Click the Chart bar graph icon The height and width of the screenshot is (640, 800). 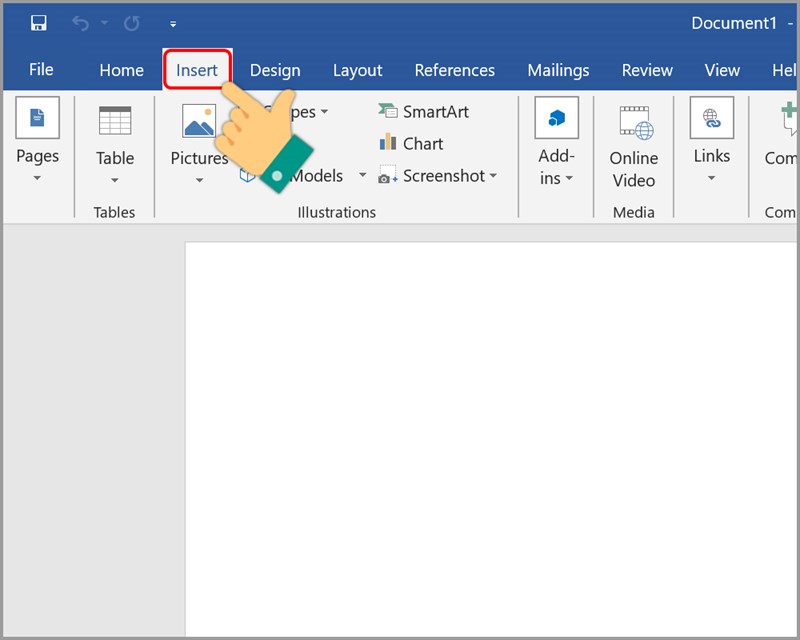tap(388, 141)
